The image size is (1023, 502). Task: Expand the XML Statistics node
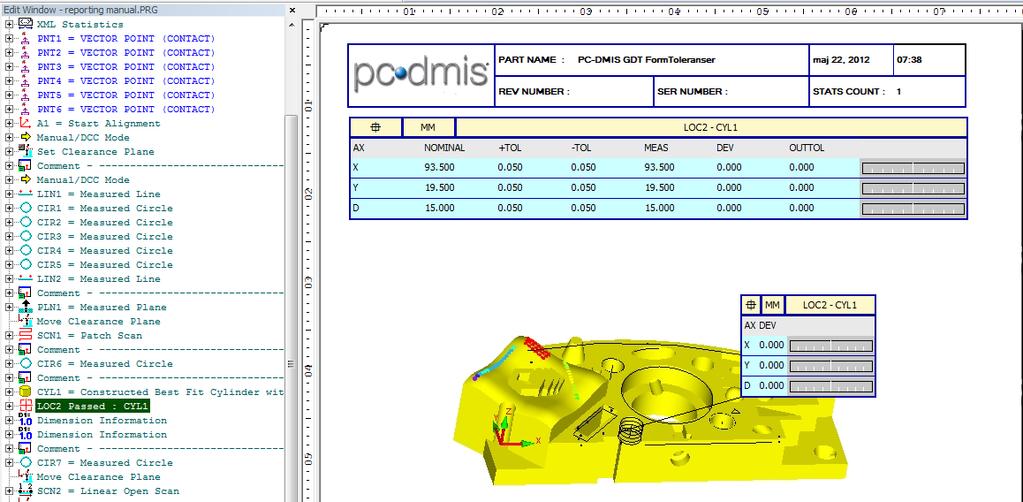click(x=9, y=24)
